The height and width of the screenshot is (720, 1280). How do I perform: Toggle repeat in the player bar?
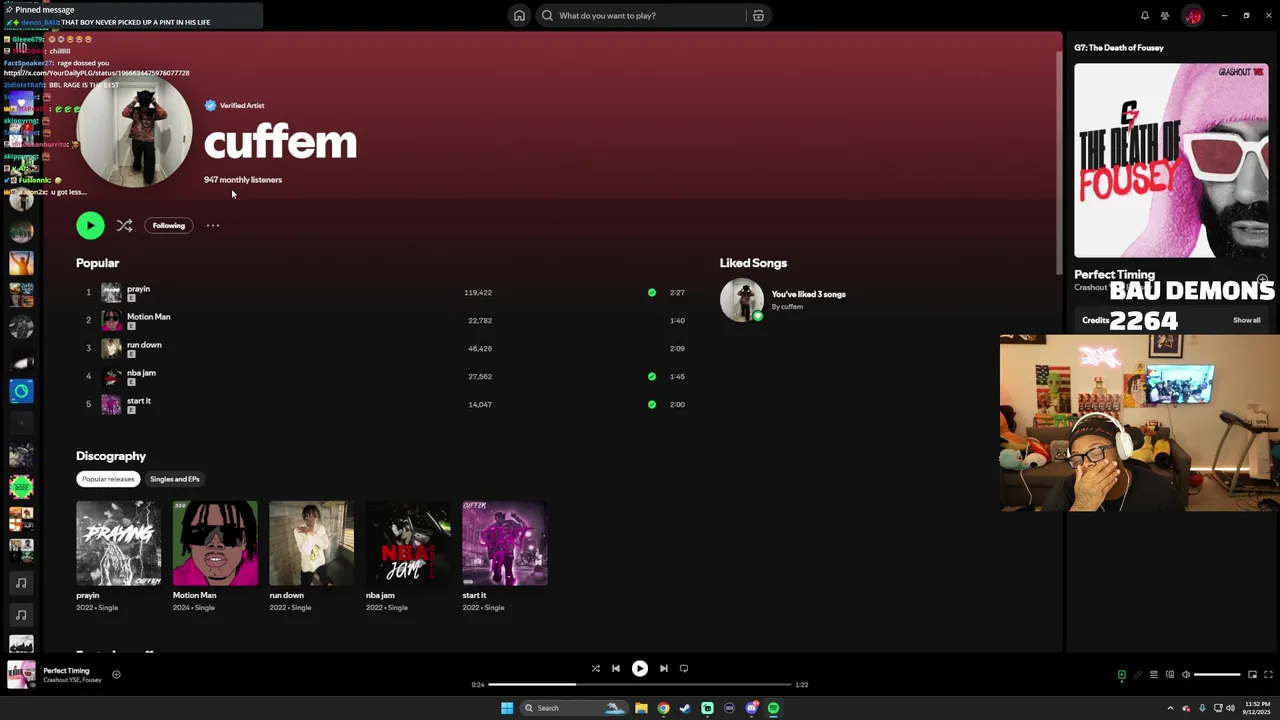pyautogui.click(x=684, y=668)
